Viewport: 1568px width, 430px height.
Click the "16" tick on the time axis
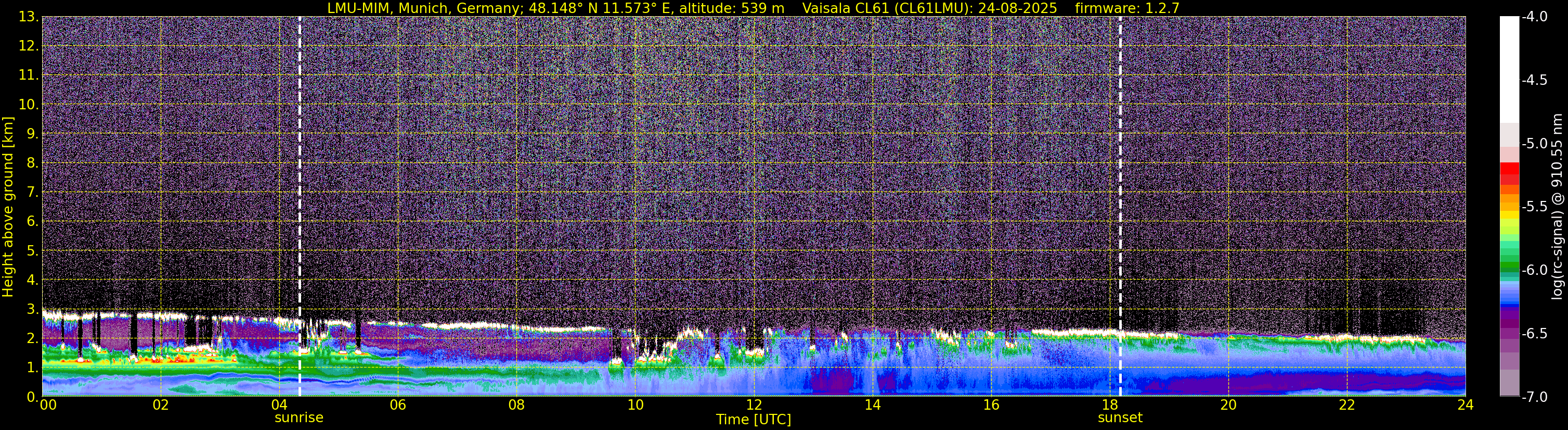(991, 405)
